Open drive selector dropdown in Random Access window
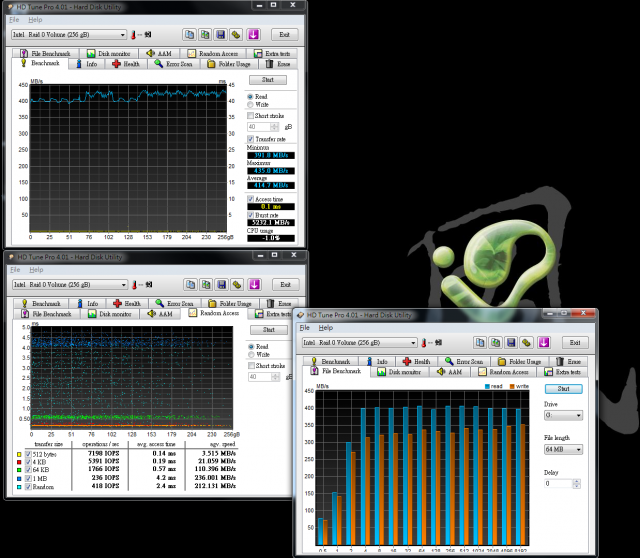 (x=70, y=285)
